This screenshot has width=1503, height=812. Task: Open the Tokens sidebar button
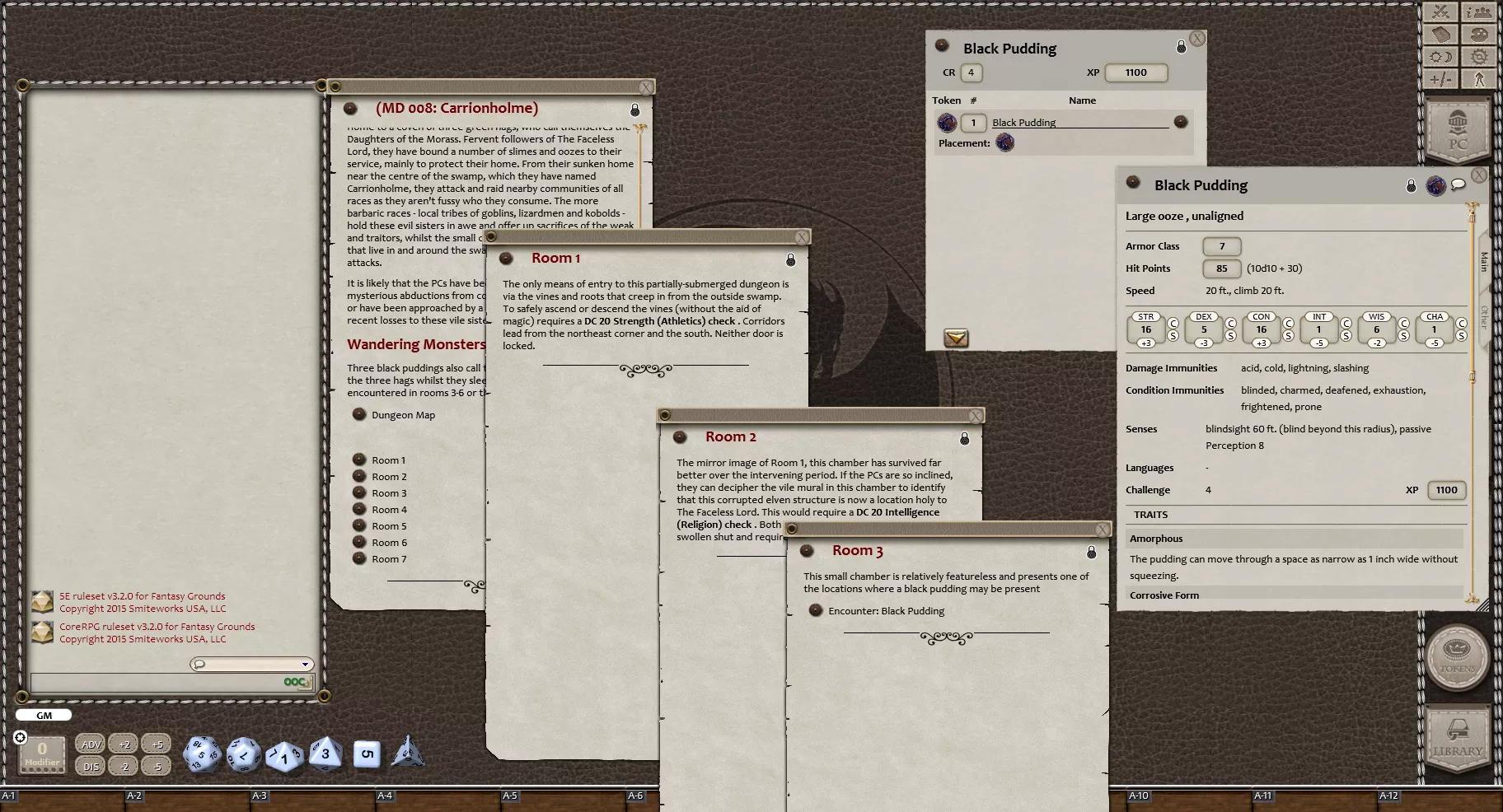1458,656
